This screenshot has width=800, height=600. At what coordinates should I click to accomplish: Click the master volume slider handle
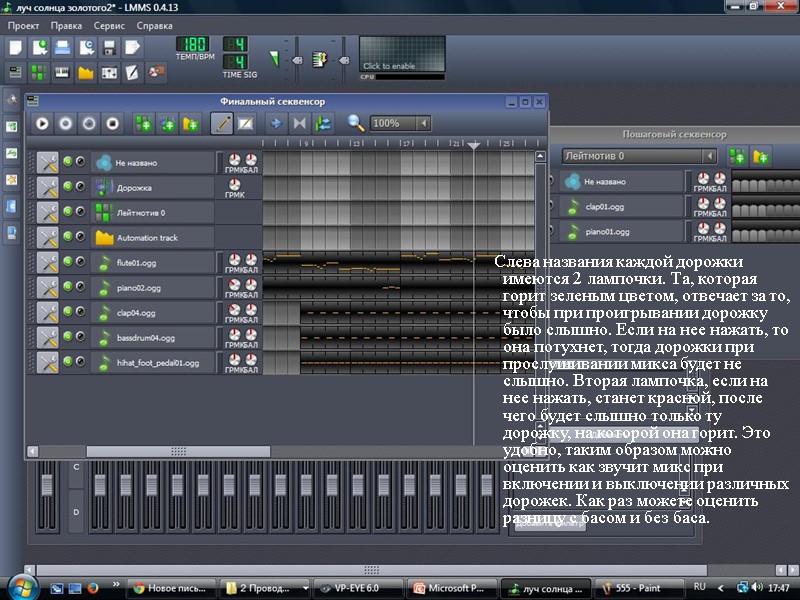(x=297, y=60)
